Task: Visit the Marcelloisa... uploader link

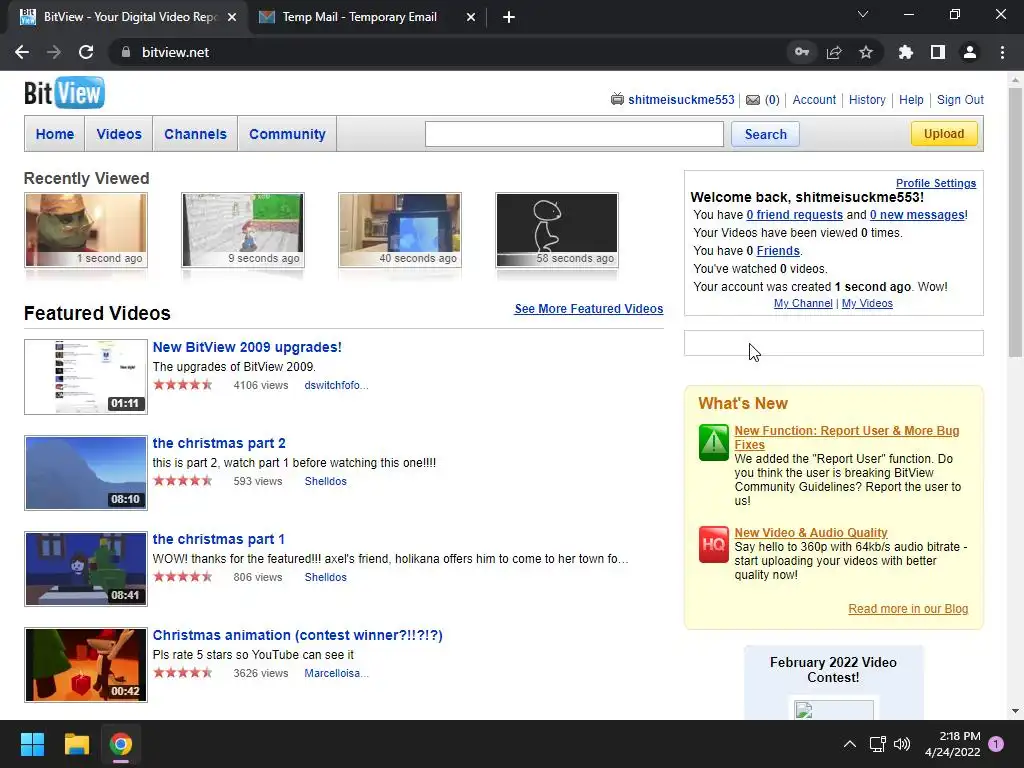Action: [336, 673]
